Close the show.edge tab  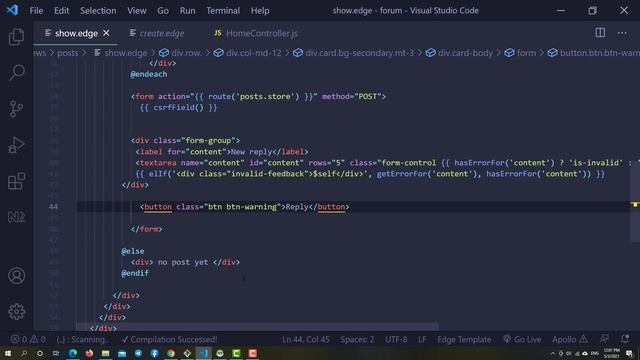pos(106,33)
